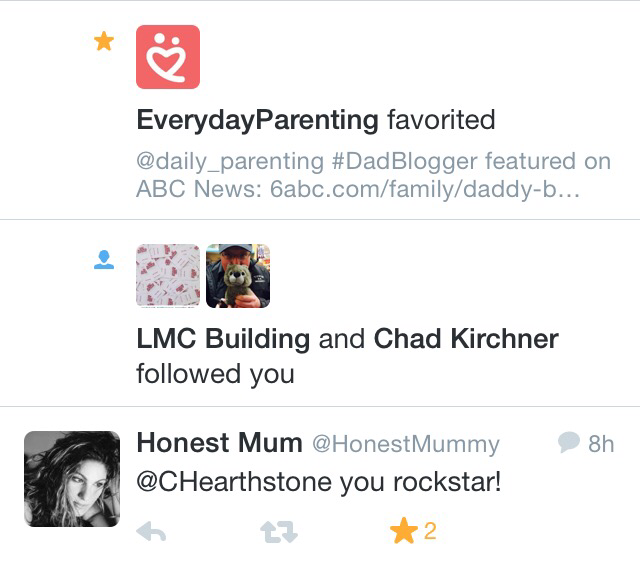
Task: Open EverydayParenting's heart logo avatar
Action: point(168,57)
